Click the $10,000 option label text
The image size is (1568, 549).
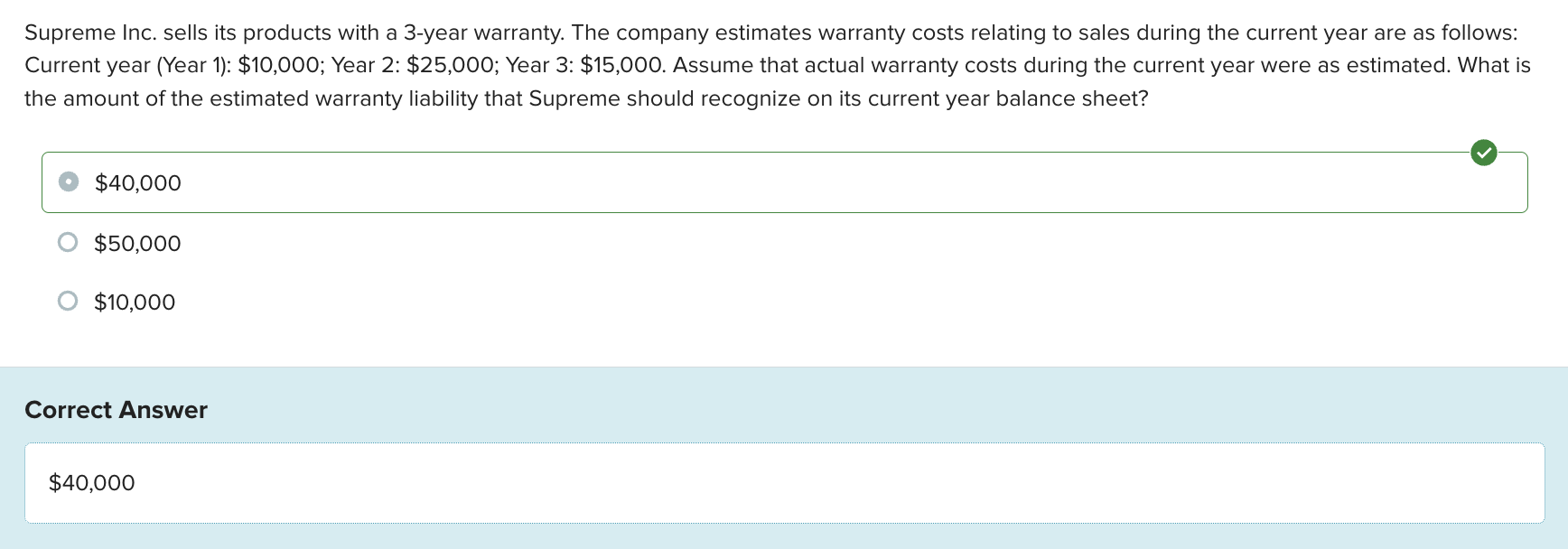pyautogui.click(x=133, y=302)
